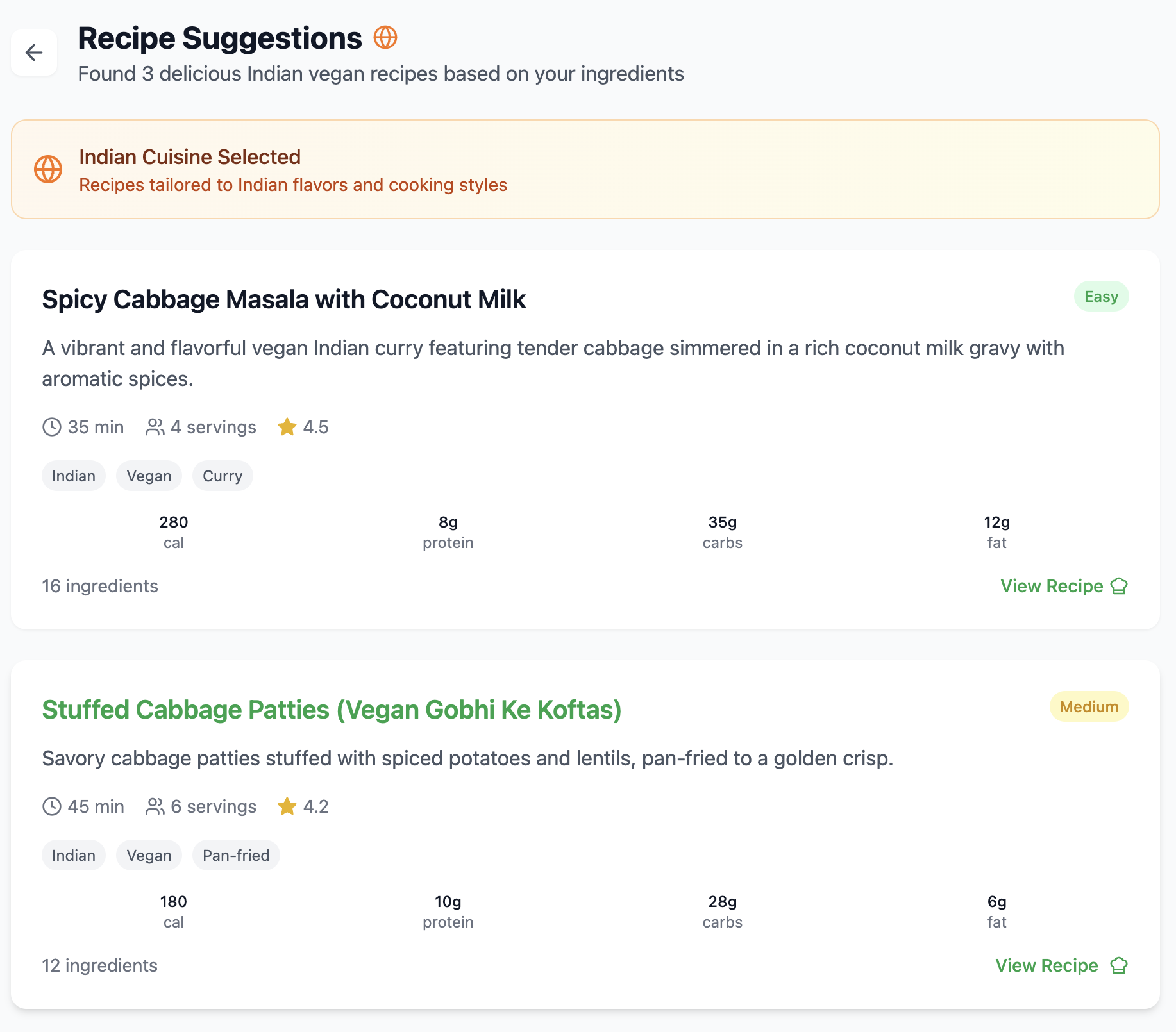Click the clock icon next to 45 min
The image size is (1176, 1032).
tap(52, 806)
